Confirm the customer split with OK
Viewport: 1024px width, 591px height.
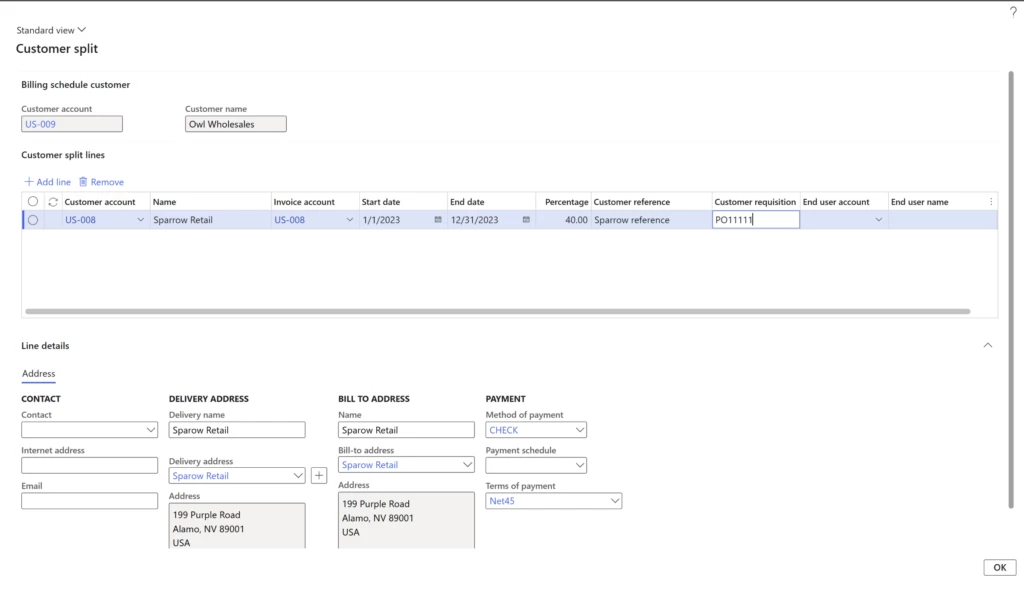(x=999, y=566)
